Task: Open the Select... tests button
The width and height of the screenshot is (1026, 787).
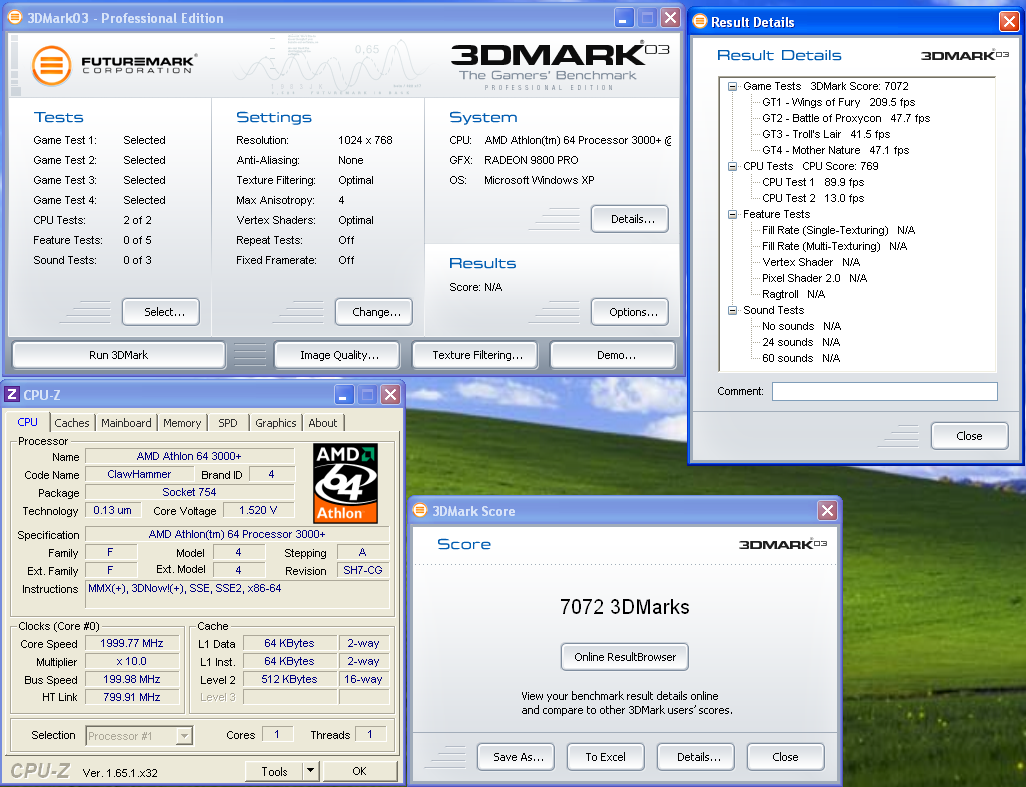Action: point(161,312)
